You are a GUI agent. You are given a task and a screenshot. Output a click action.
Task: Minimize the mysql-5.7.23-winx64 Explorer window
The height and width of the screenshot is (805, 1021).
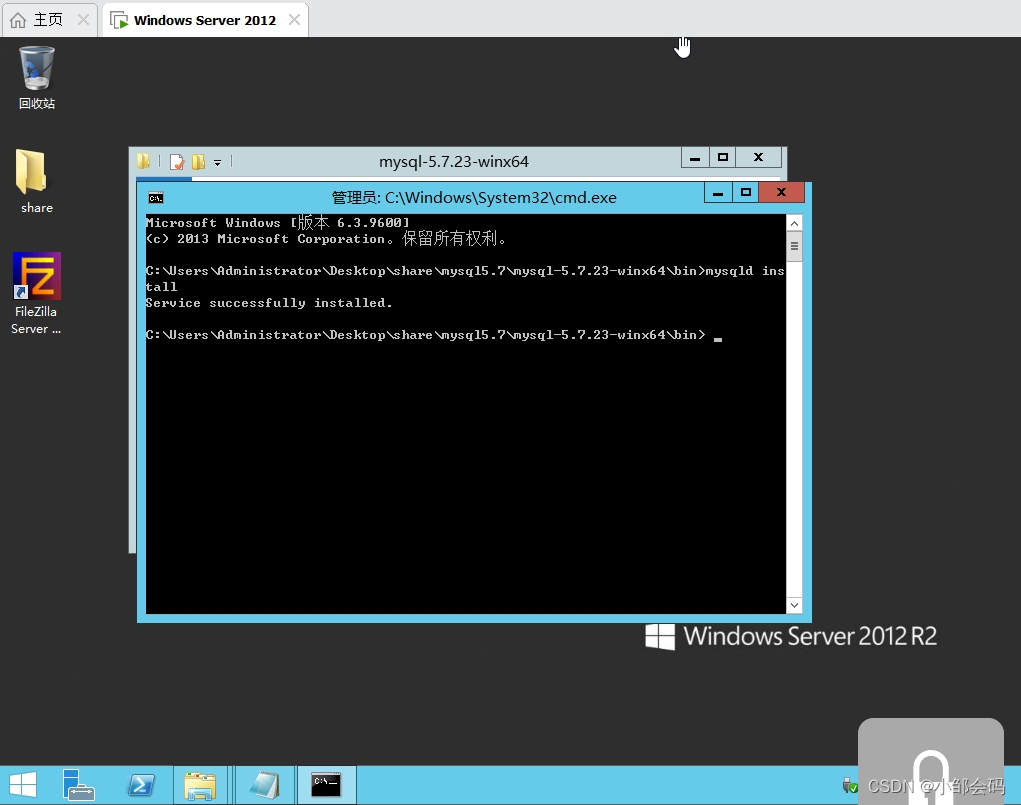pos(695,158)
